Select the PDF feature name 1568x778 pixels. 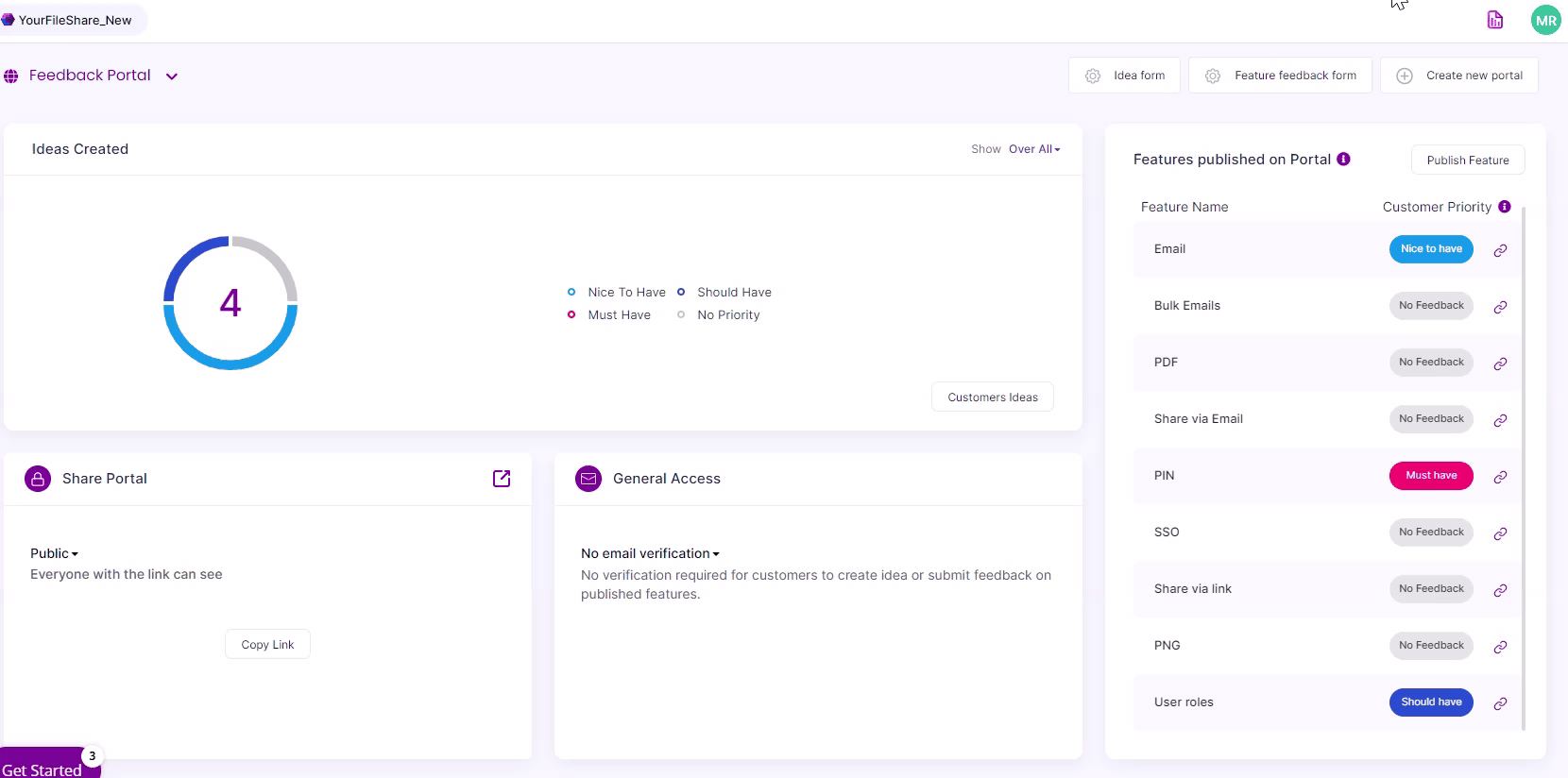(1166, 363)
